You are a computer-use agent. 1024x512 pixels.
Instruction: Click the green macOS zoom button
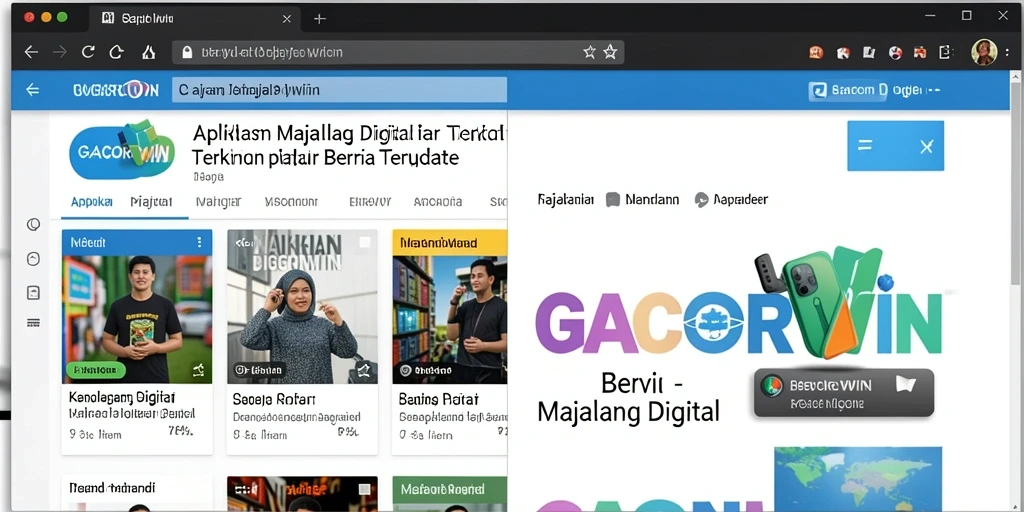[62, 18]
